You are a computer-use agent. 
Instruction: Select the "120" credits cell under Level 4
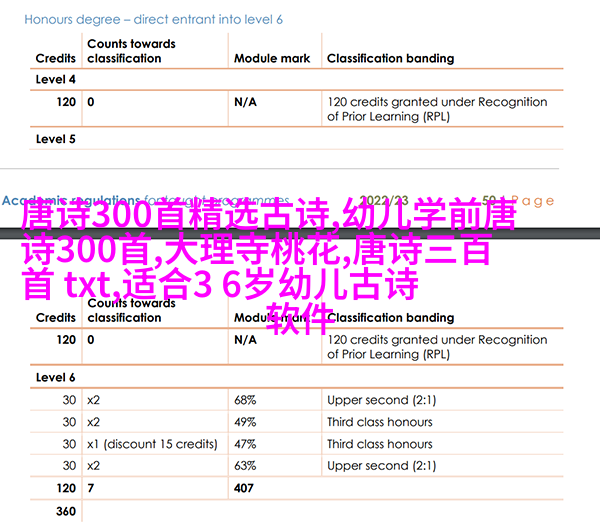point(66,102)
